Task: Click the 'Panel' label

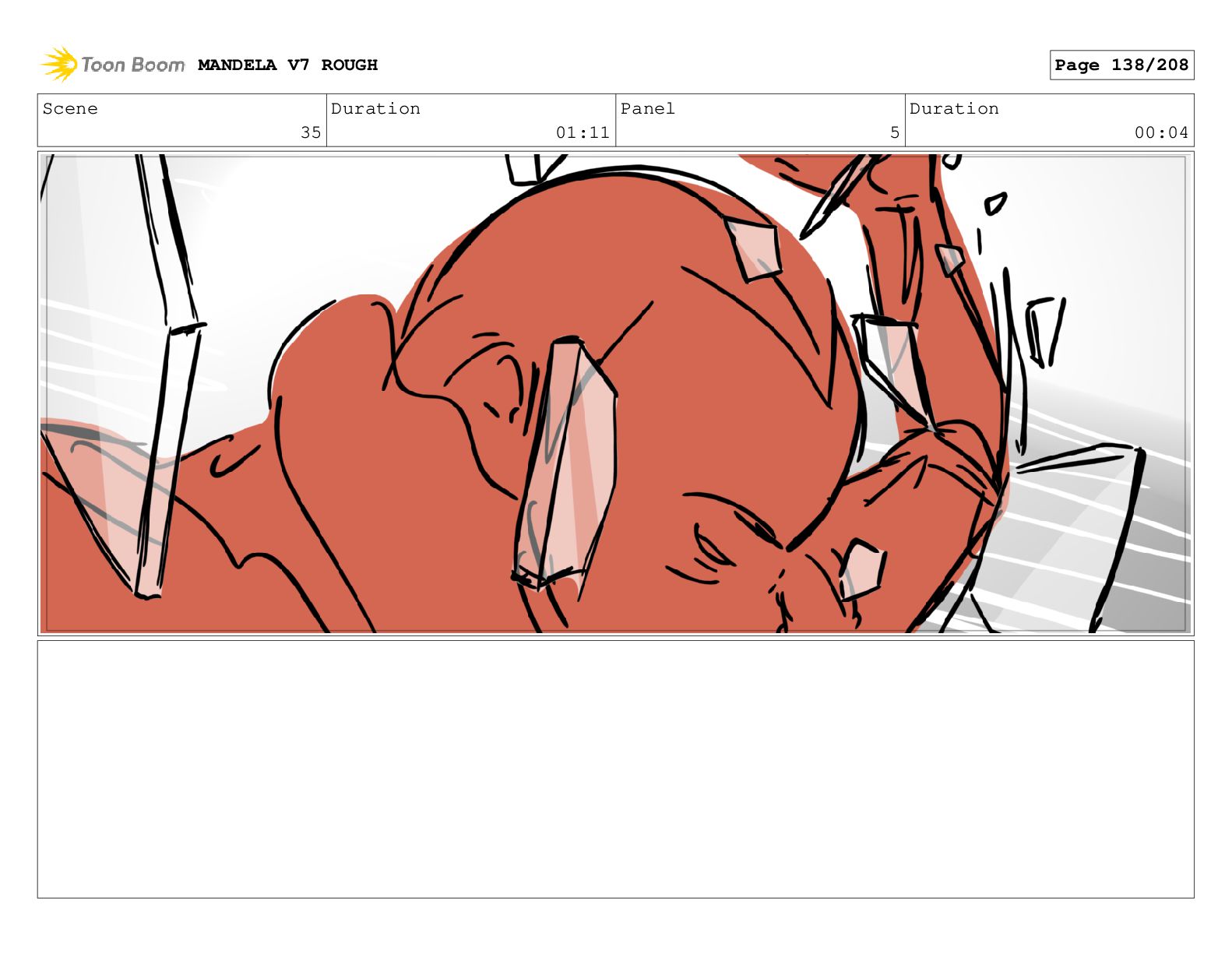Action: coord(648,109)
